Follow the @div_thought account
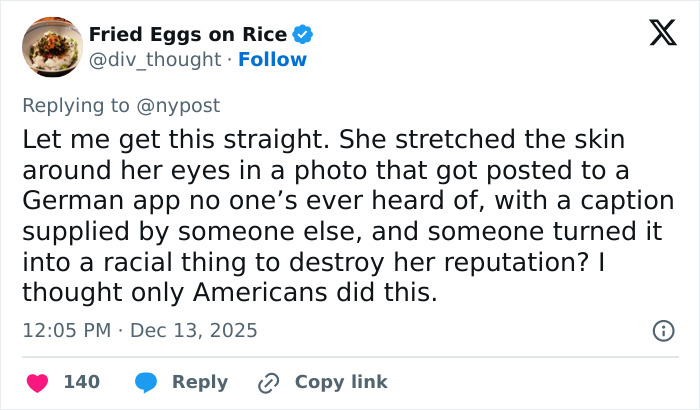 pos(274,59)
